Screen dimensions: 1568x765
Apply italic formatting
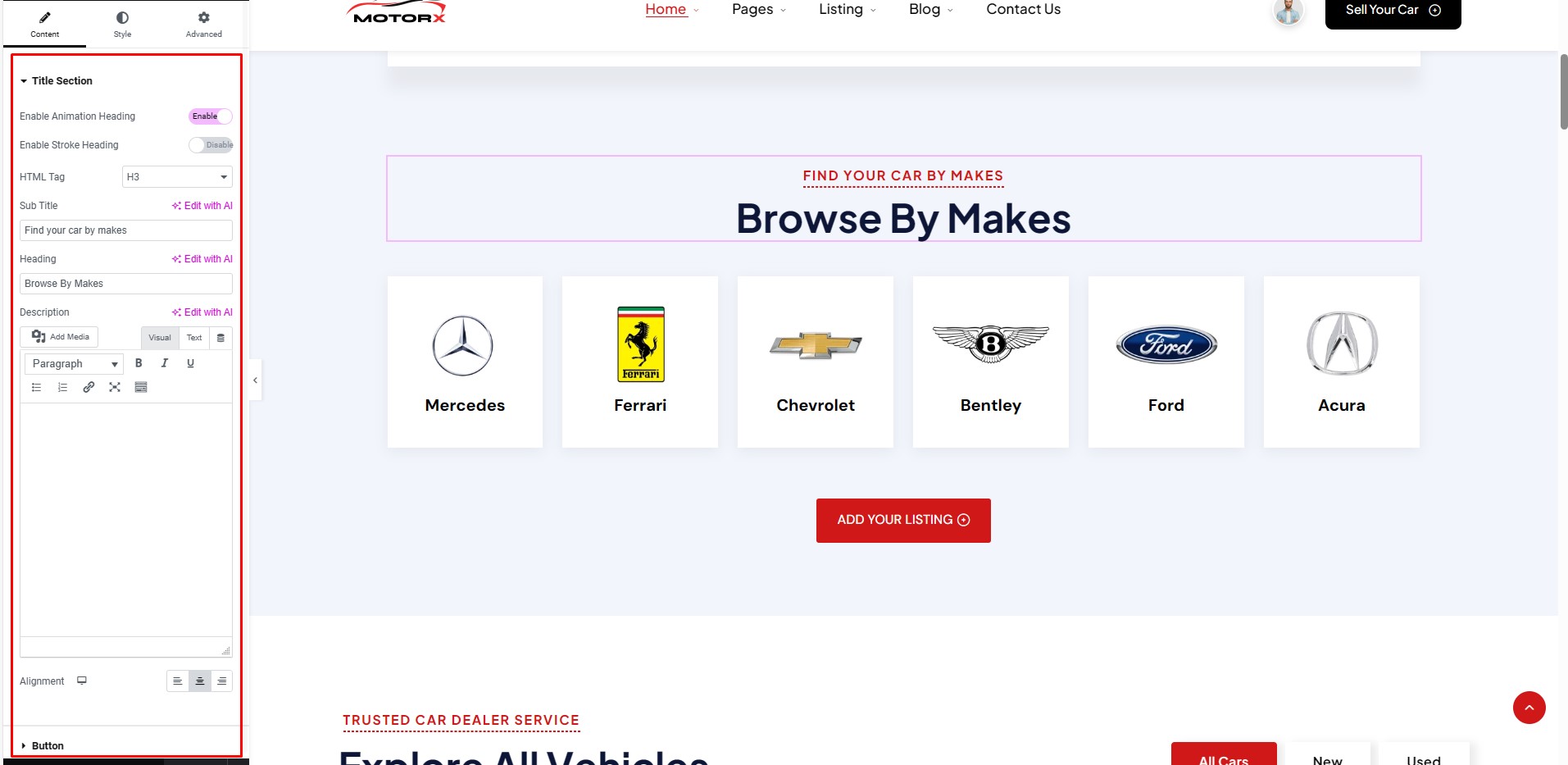click(x=165, y=363)
